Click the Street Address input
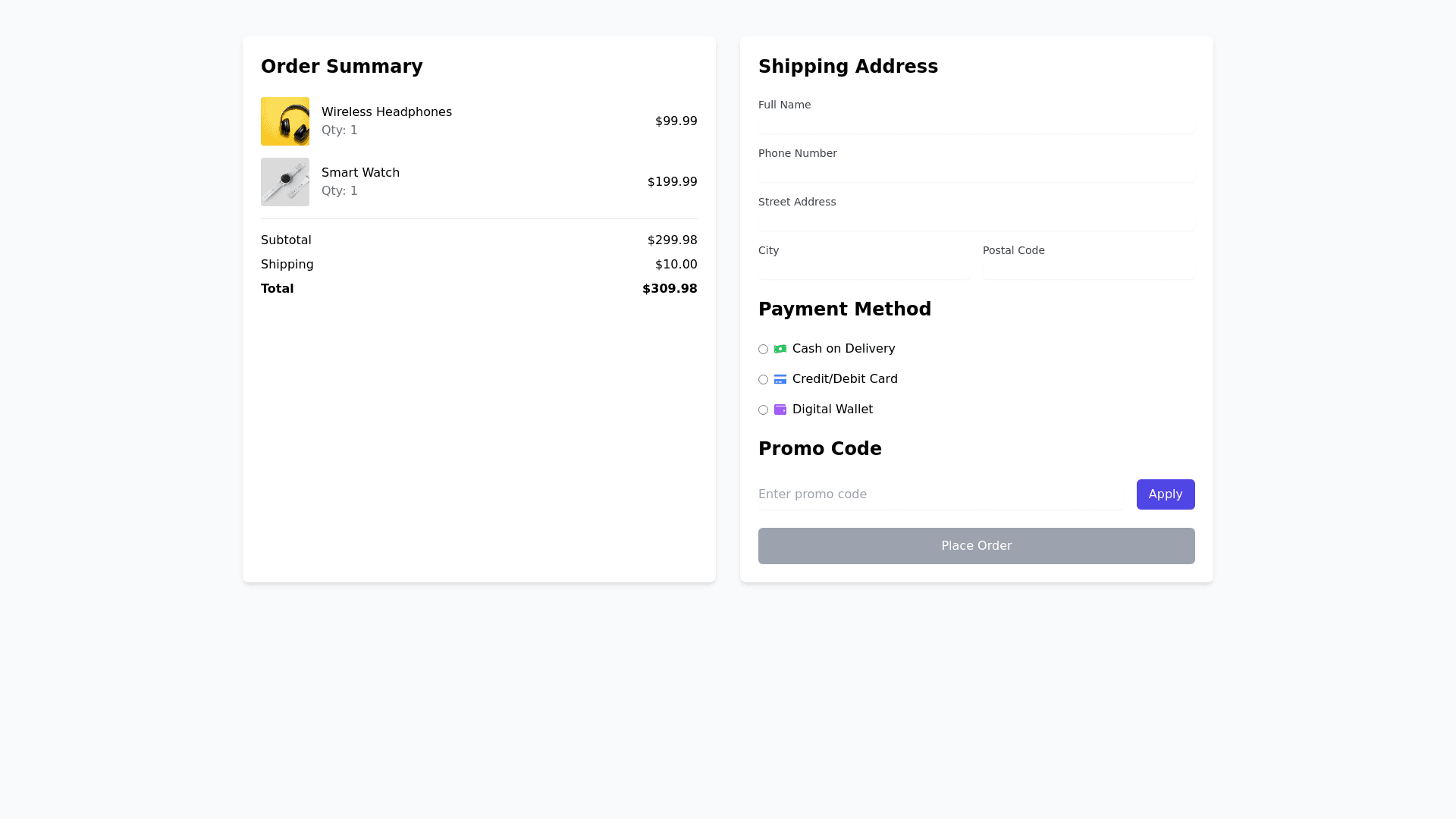1456x819 pixels. click(976, 222)
